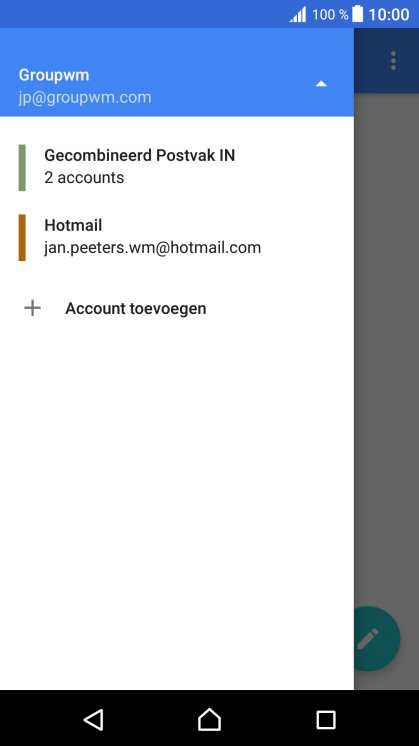Screen dimensions: 419x746
Task: Tap the orange Hotmail account color bar
Action: (x=22, y=237)
